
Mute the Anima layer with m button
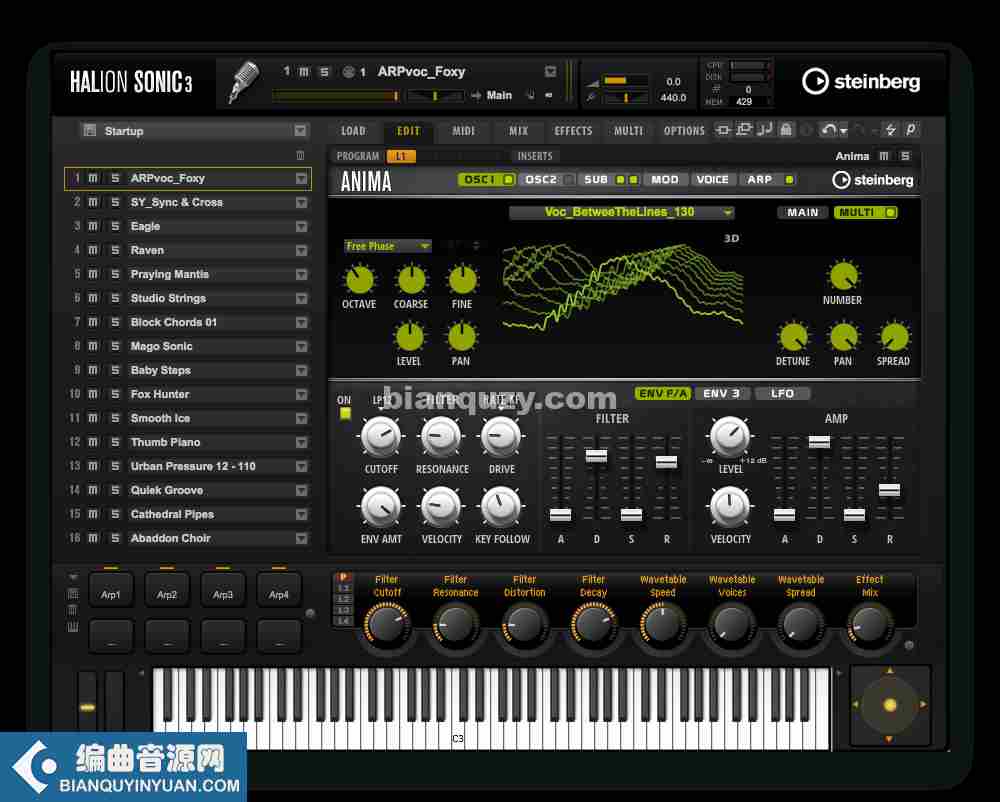884,156
